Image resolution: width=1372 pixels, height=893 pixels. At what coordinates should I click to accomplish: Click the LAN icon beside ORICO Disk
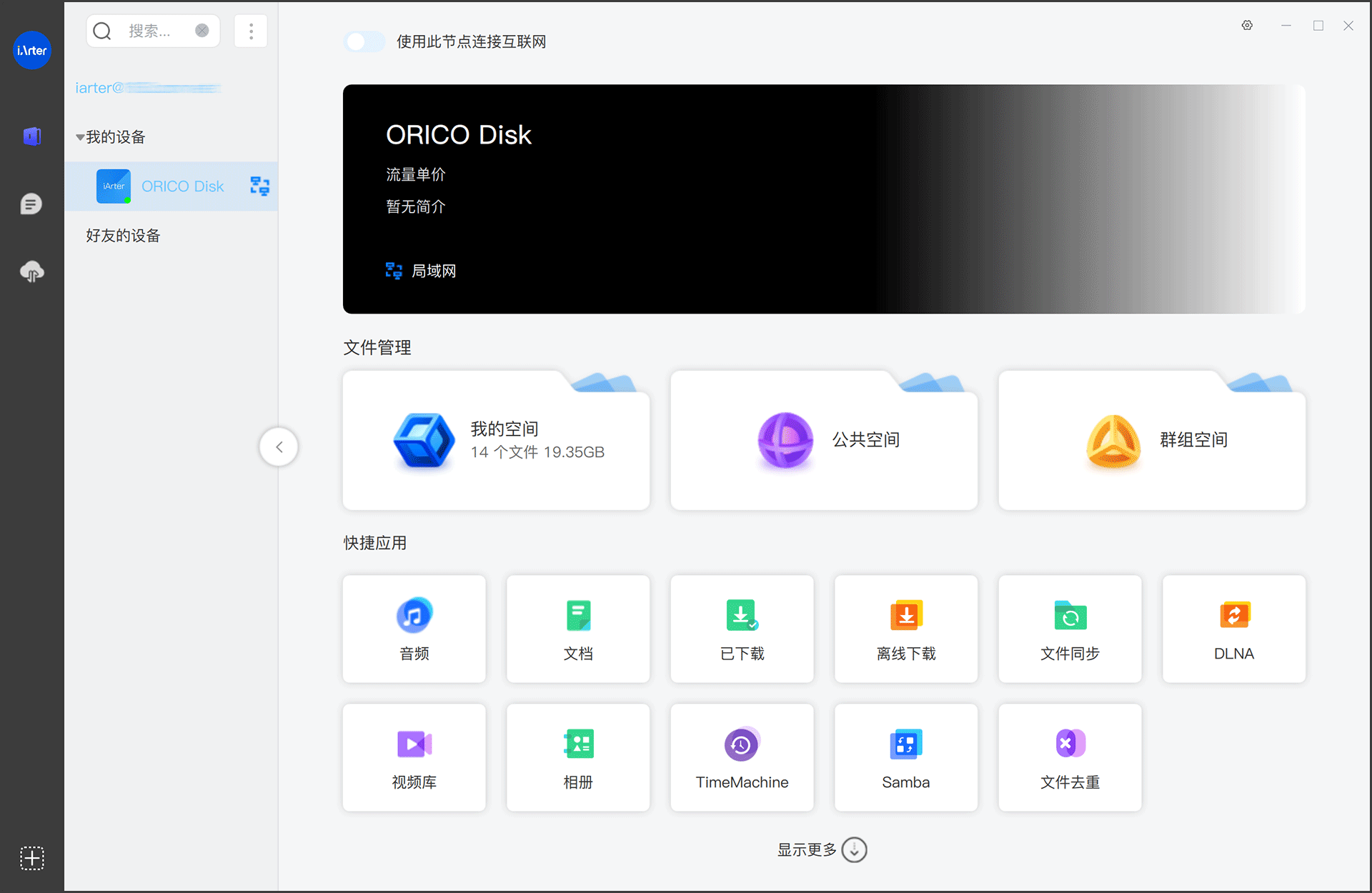(260, 186)
